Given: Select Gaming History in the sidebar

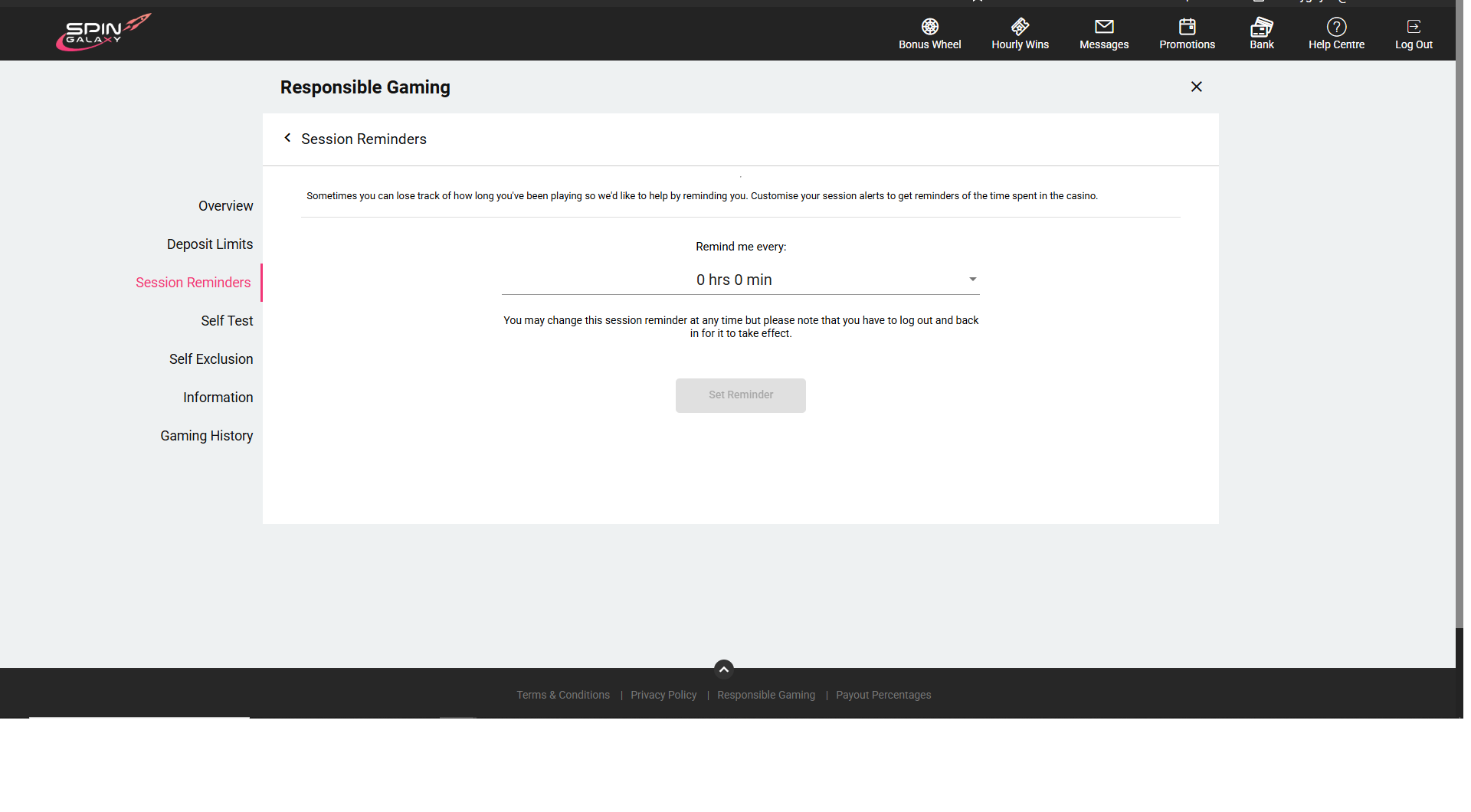Looking at the screenshot, I should point(206,436).
